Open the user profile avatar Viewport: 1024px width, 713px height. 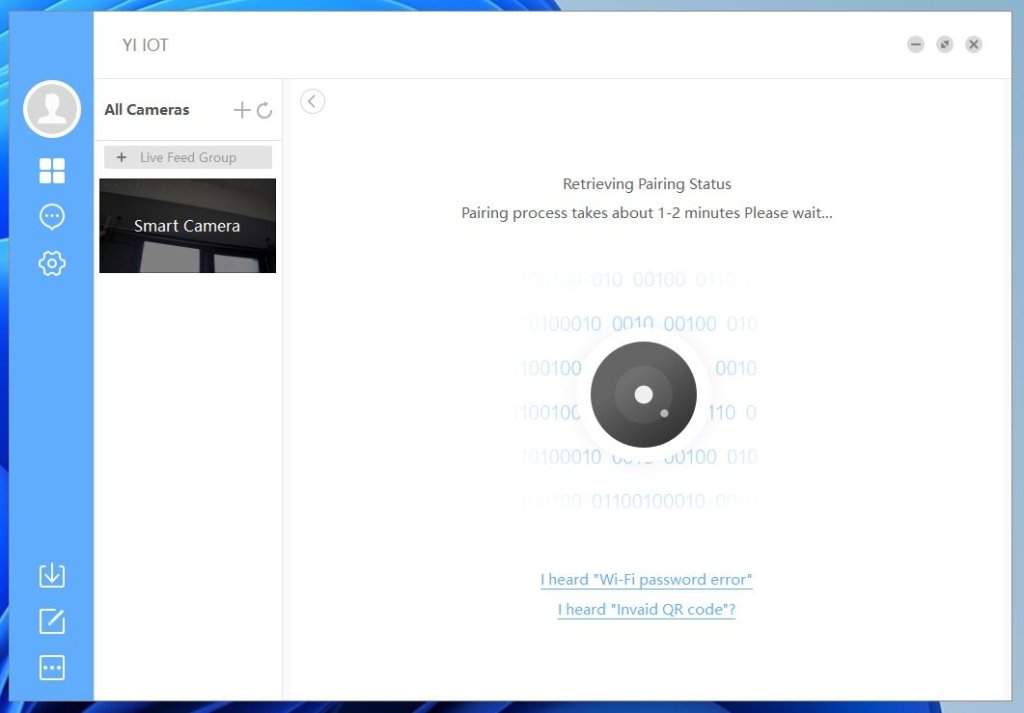tap(52, 109)
